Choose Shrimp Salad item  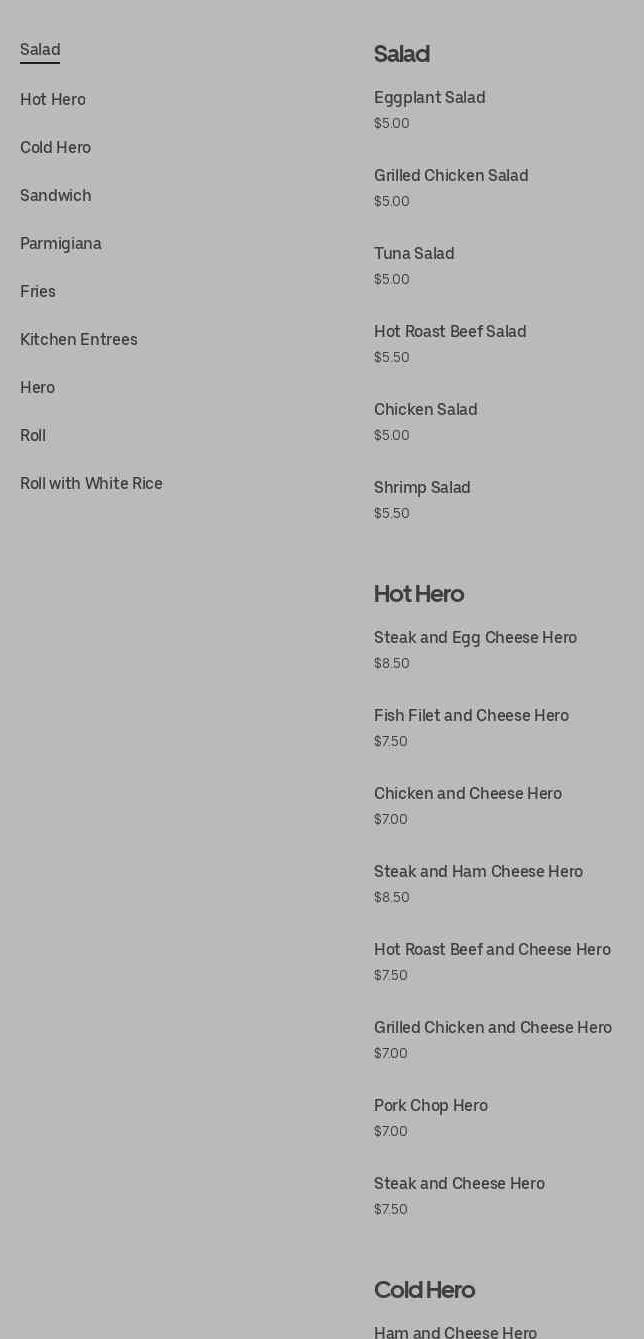tap(422, 488)
